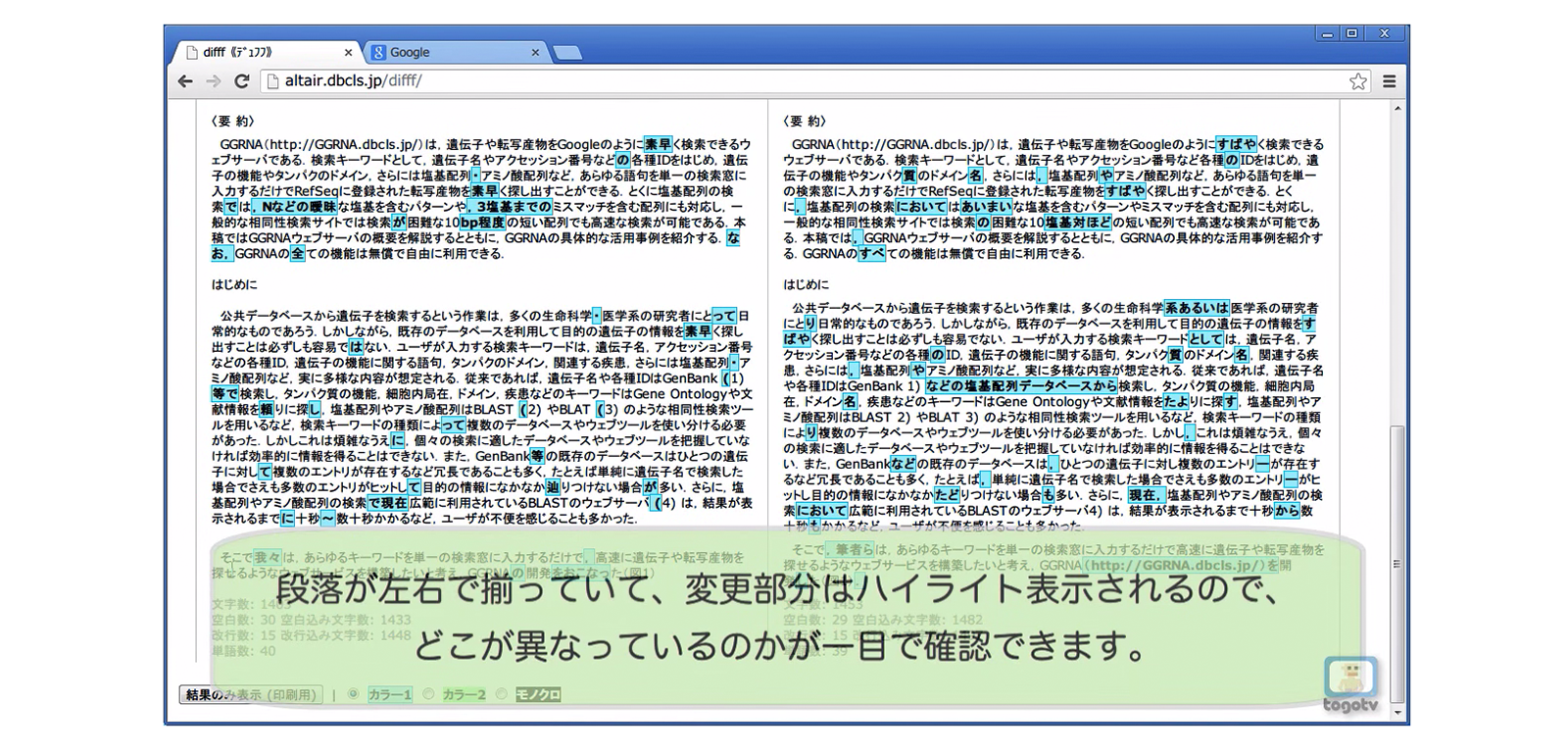Close the difff tab via its X
The width and height of the screenshot is (1568, 753).
[x=348, y=53]
